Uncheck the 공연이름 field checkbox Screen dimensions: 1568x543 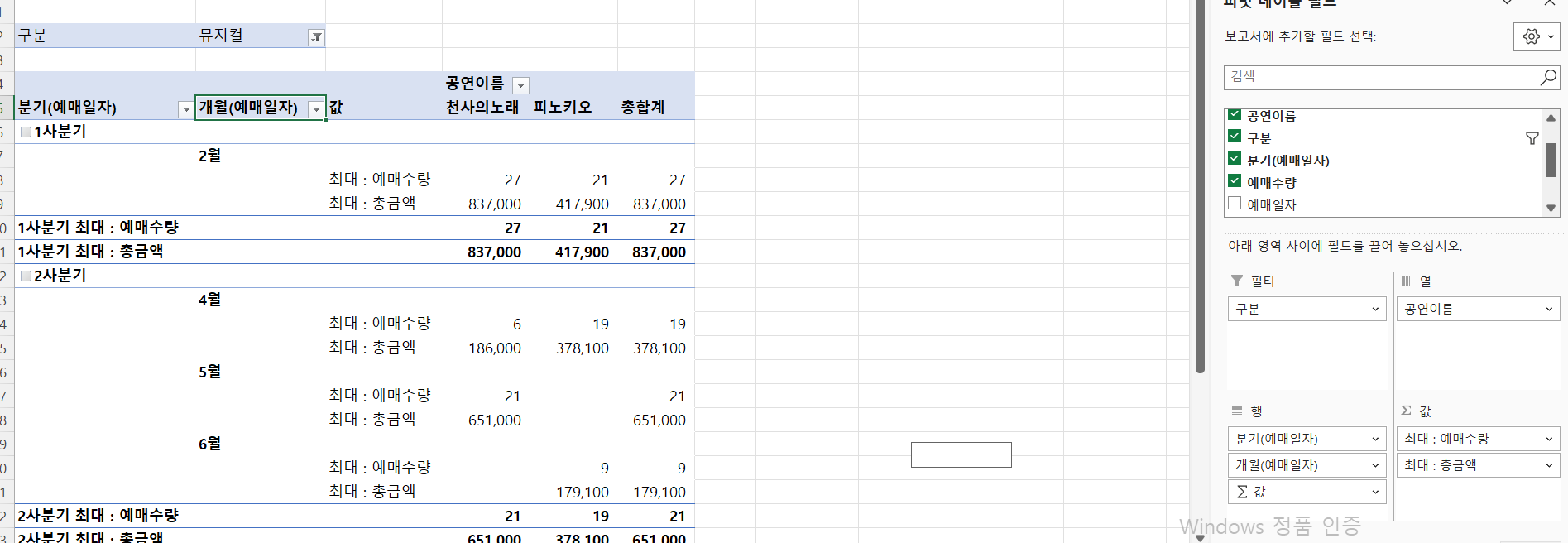point(1235,115)
